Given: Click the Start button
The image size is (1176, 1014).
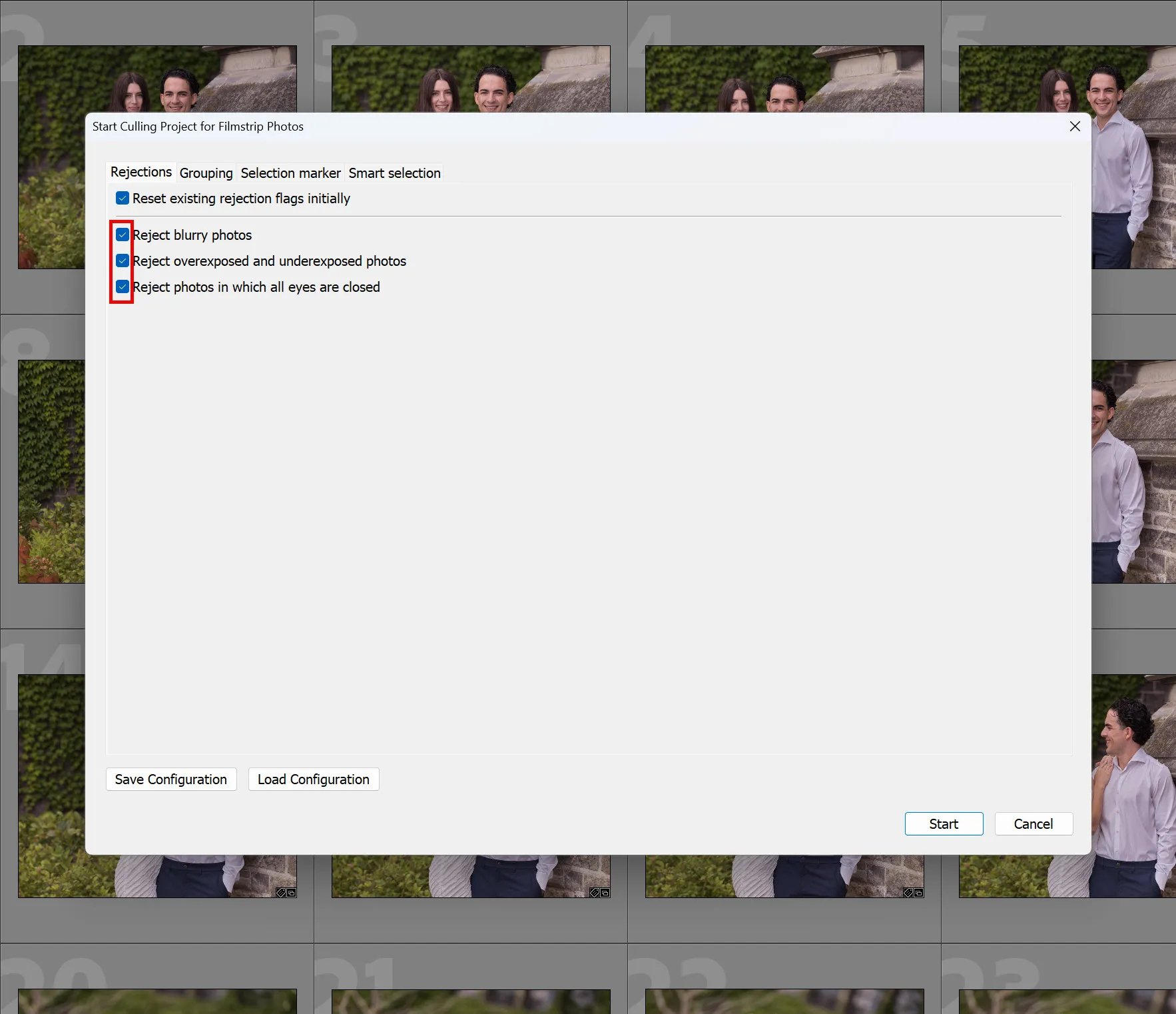Looking at the screenshot, I should pos(944,823).
